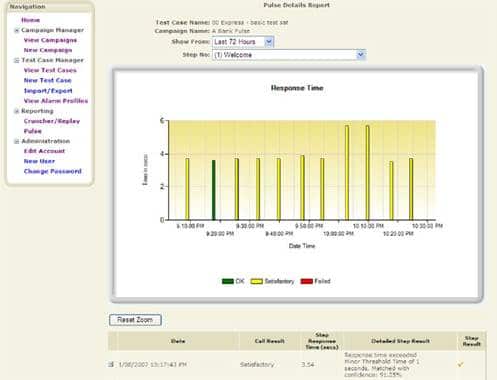Screen dimensions: 497x380
Task: Open the Import/Export page
Action: [x=48, y=91]
